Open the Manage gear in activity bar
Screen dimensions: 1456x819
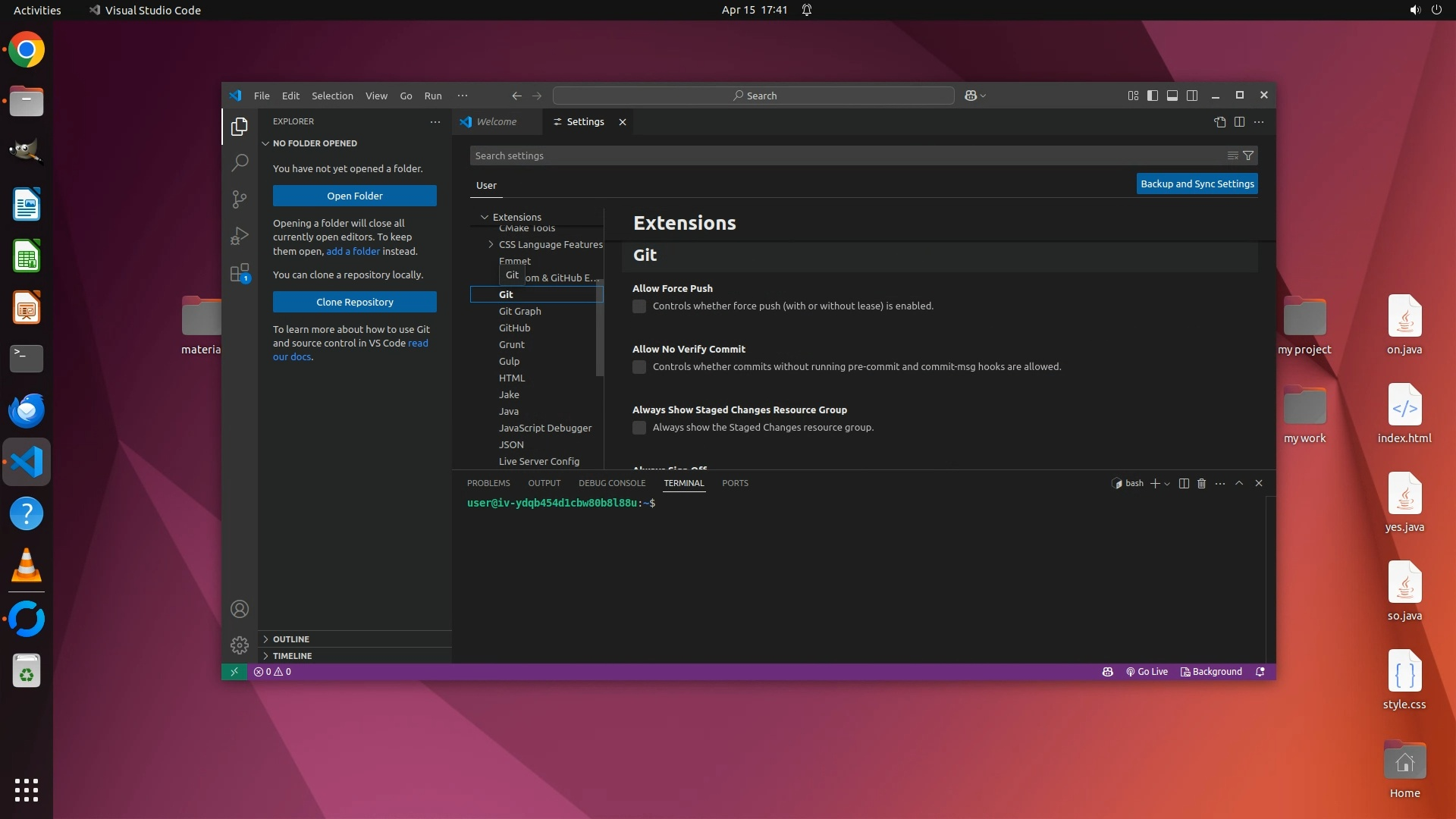pos(240,645)
